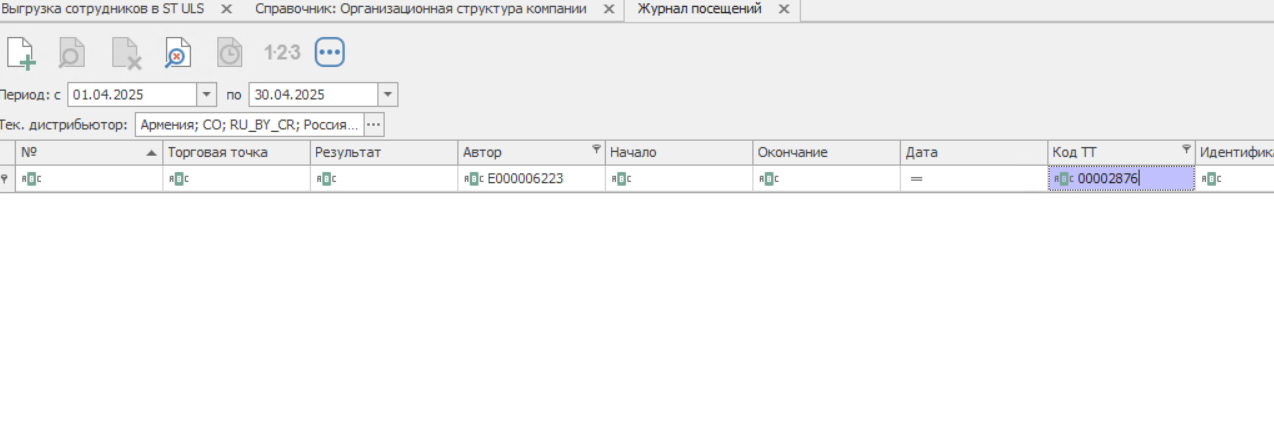Close the Выгрузка сотрудников в ST ULS tab
Screen dimensions: 1274x443
(226, 9)
